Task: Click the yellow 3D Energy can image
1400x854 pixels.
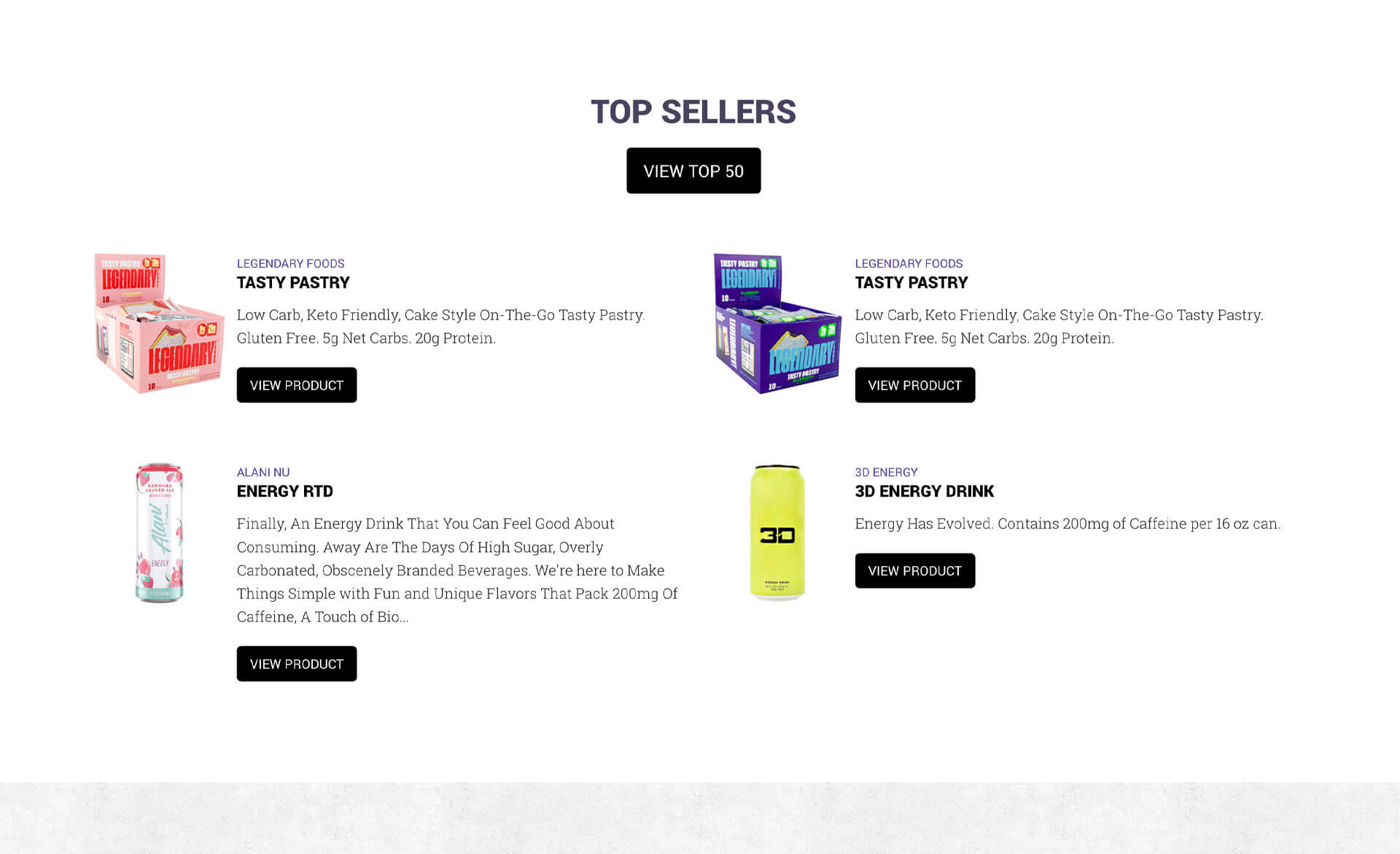Action: (x=777, y=532)
